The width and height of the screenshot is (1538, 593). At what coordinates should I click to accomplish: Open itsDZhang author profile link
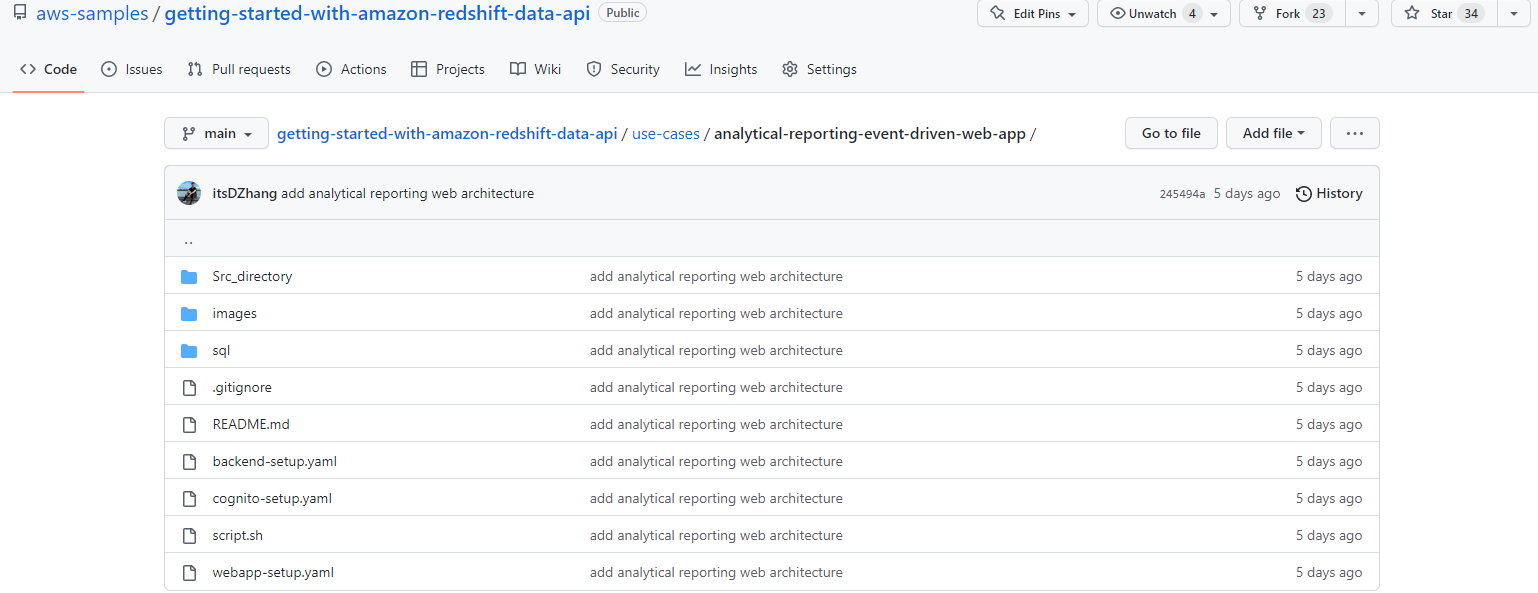click(245, 193)
